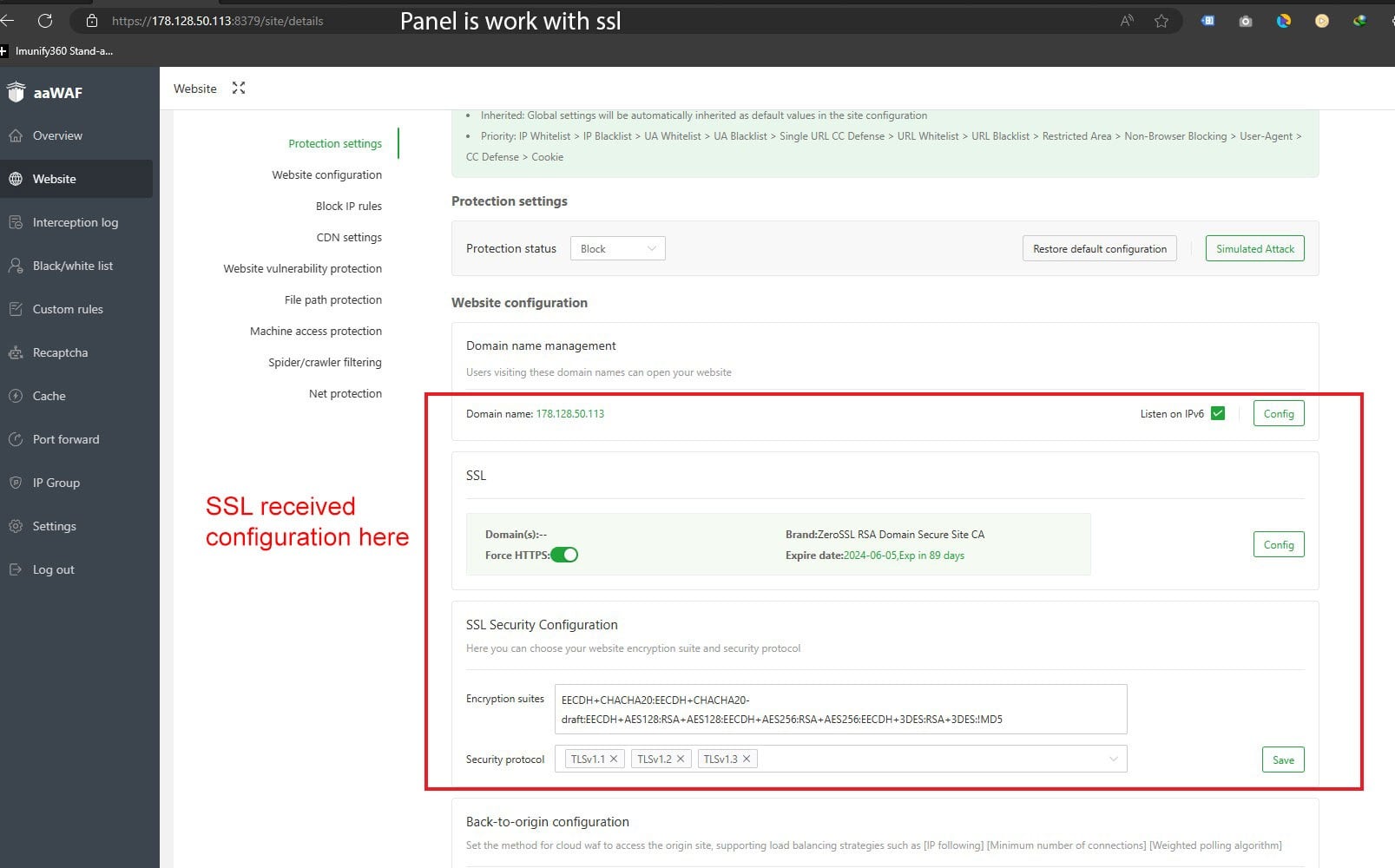Open the Interception log icon
This screenshot has height=868, width=1395.
17,222
